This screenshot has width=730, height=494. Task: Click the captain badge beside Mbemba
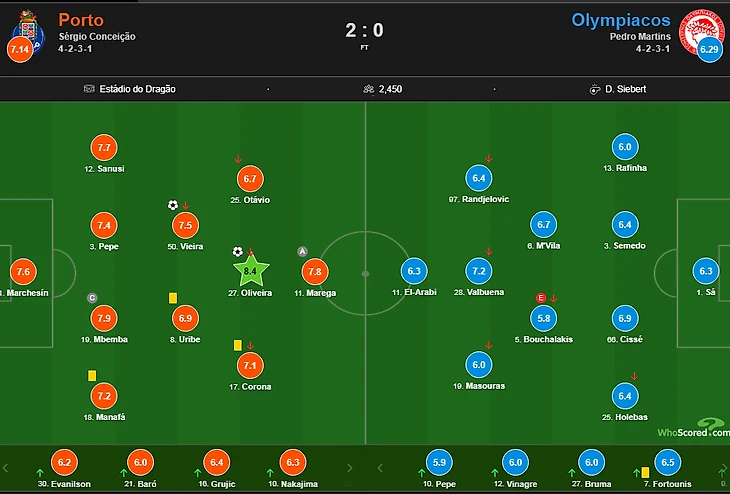[x=92, y=297]
